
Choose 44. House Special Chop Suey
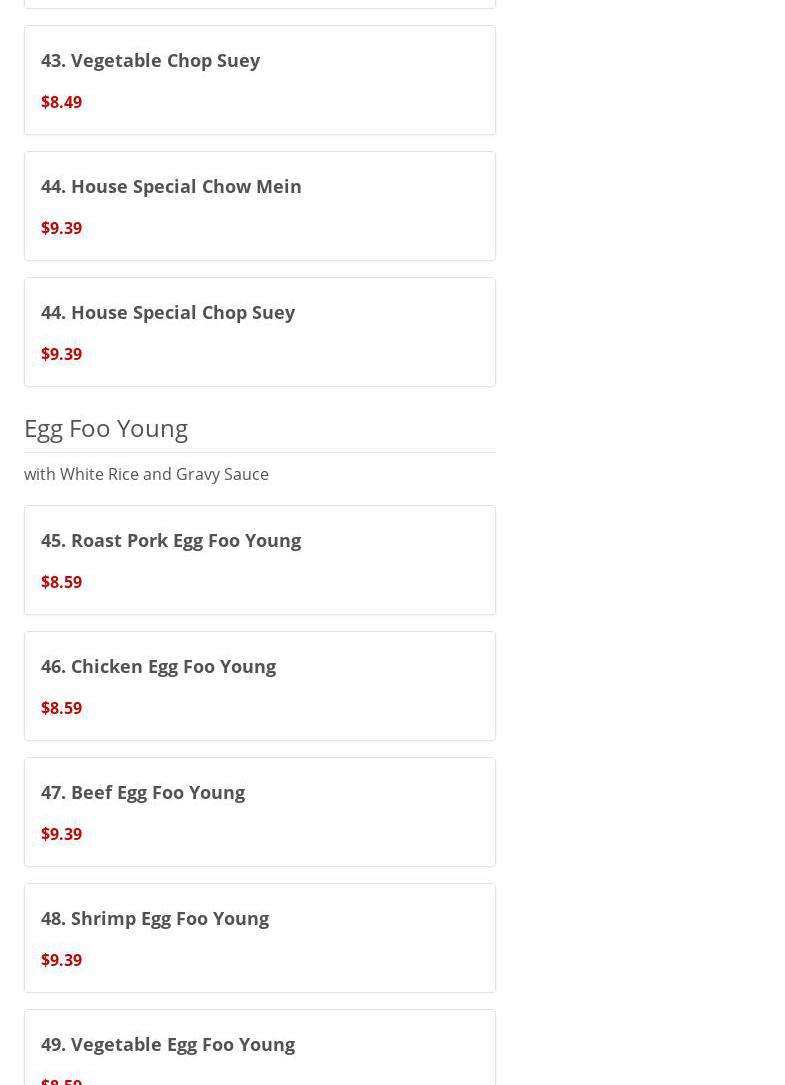click(x=168, y=312)
